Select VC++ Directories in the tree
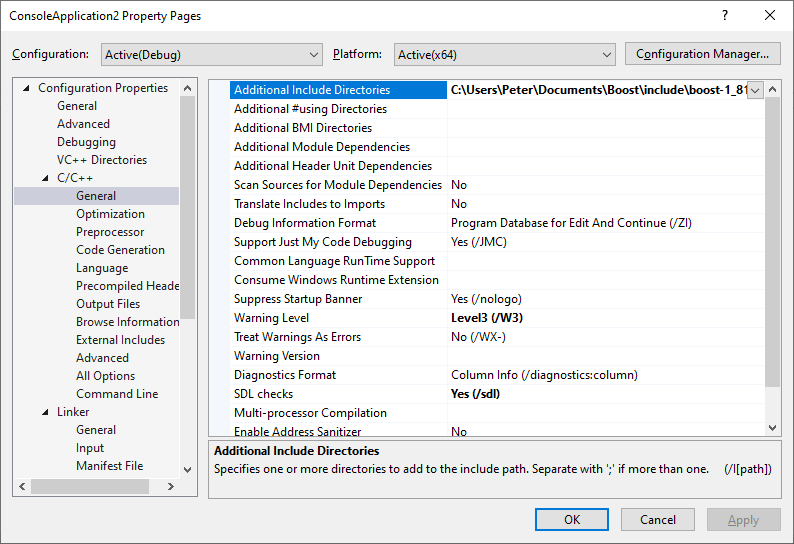This screenshot has height=544, width=794. tap(101, 160)
